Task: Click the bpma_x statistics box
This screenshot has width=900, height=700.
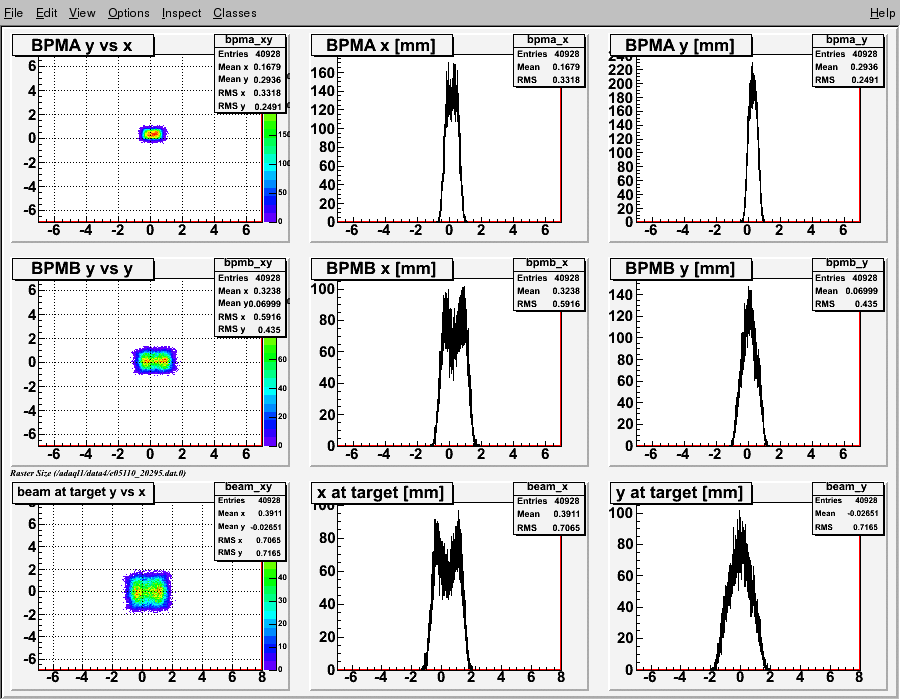Action: pyautogui.click(x=549, y=61)
